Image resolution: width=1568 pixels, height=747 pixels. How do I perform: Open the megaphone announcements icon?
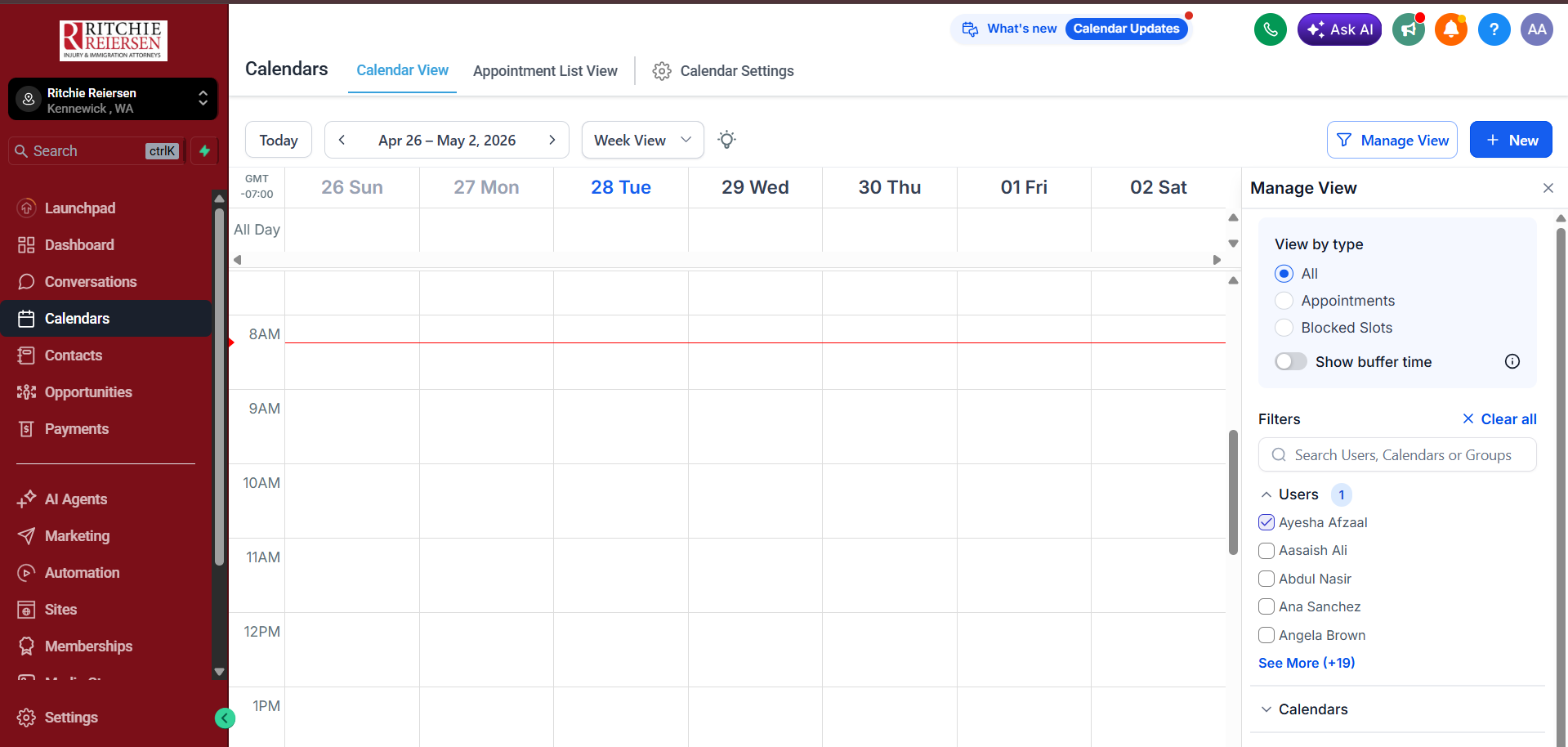(x=1409, y=29)
